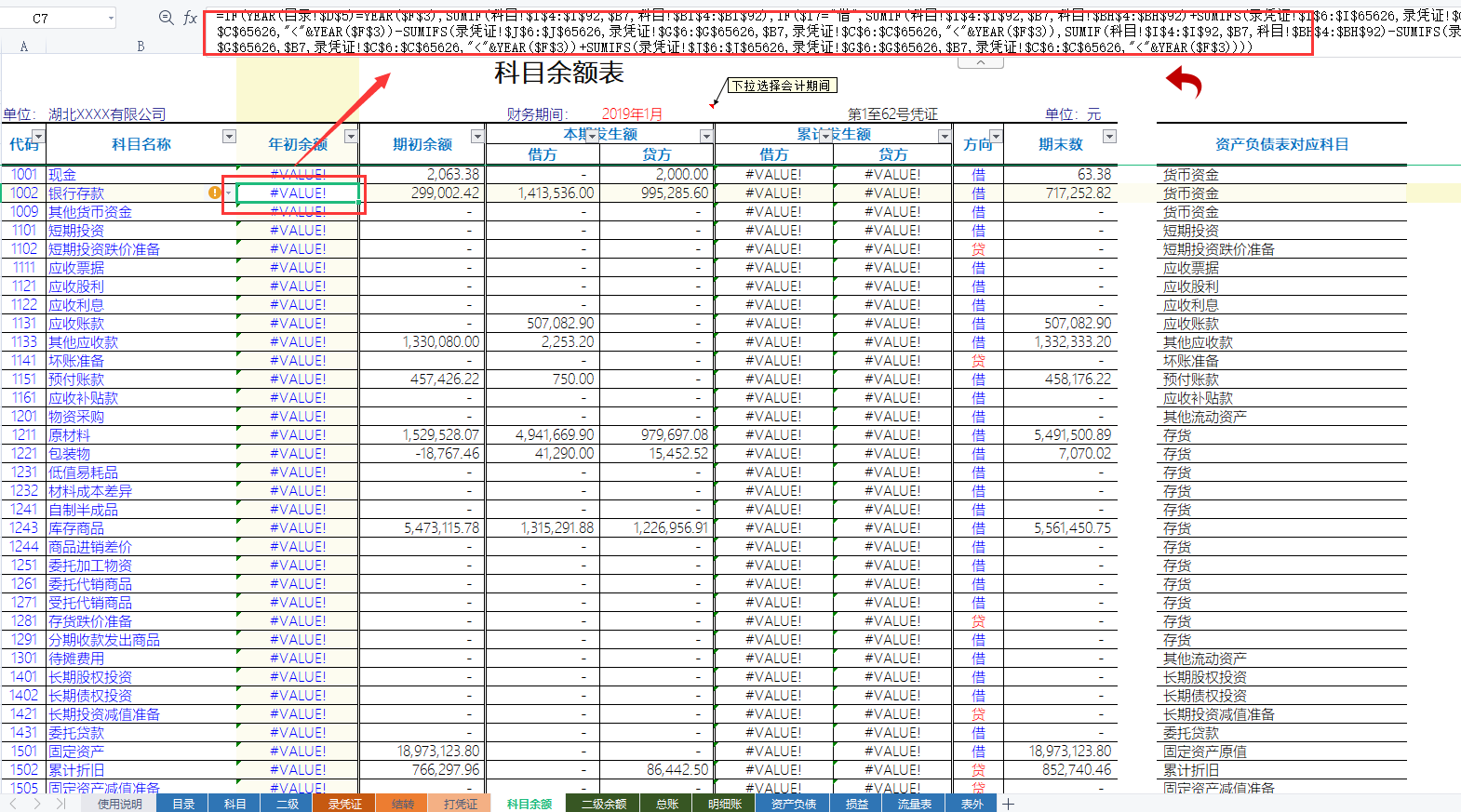The width and height of the screenshot is (1461, 812).
Task: Switch to the 二级余额 sheet tab
Action: [x=604, y=804]
